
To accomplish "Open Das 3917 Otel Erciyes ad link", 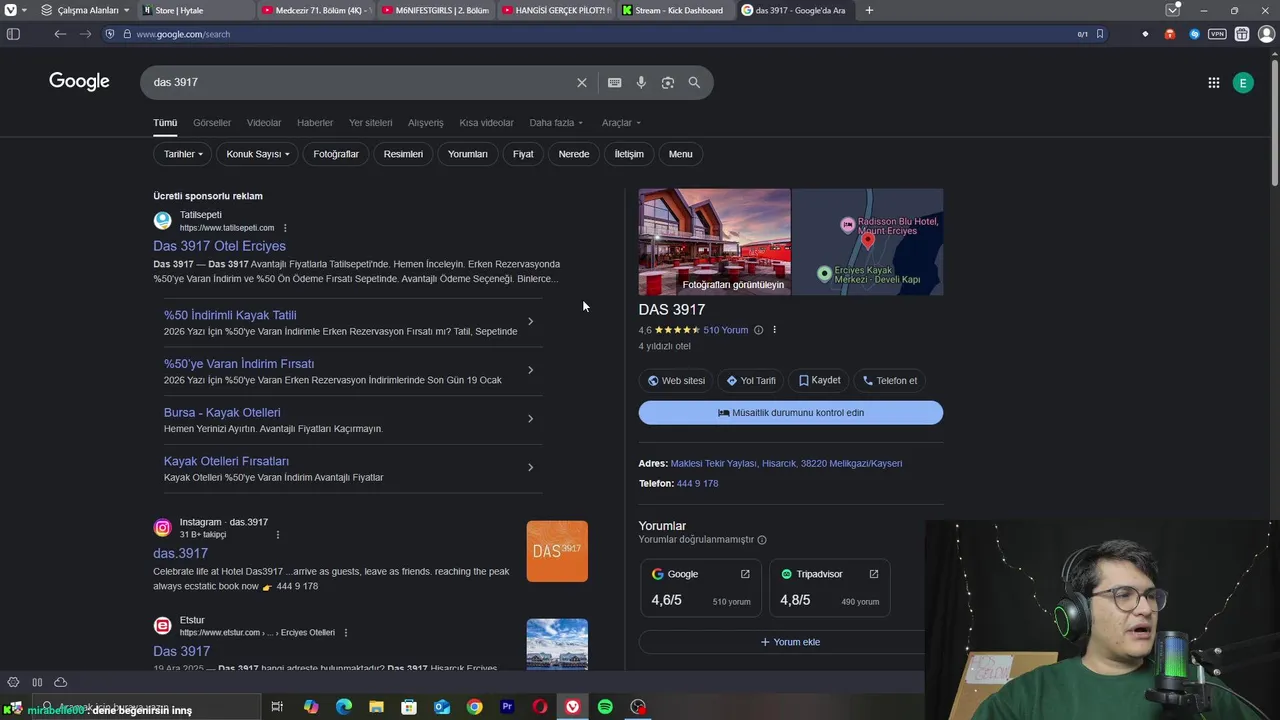I will coord(219,246).
